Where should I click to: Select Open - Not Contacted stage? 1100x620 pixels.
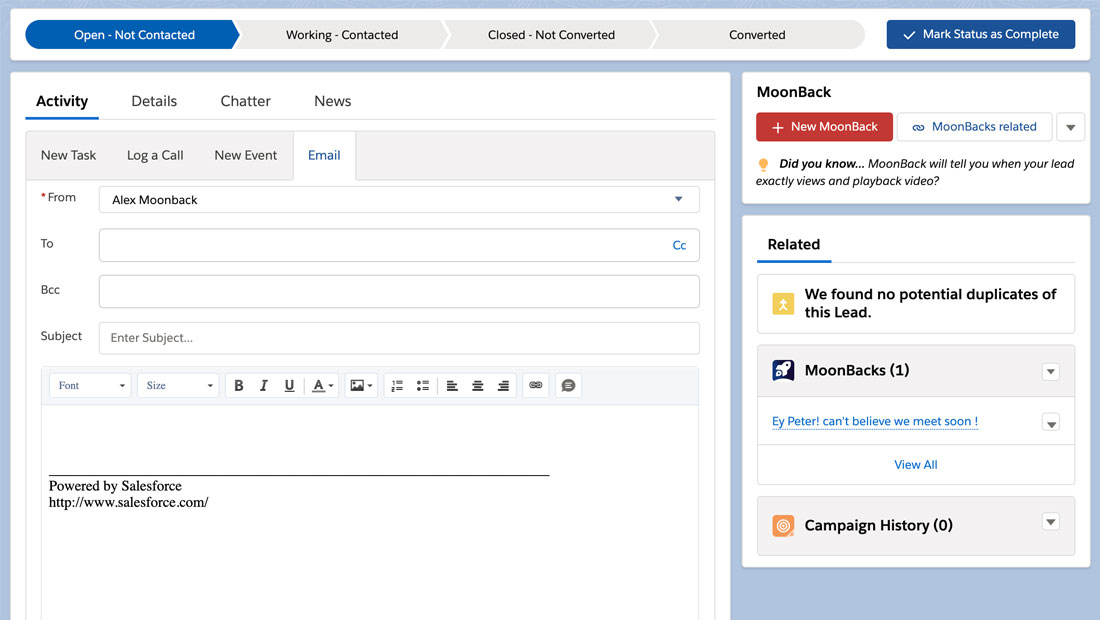click(x=133, y=34)
